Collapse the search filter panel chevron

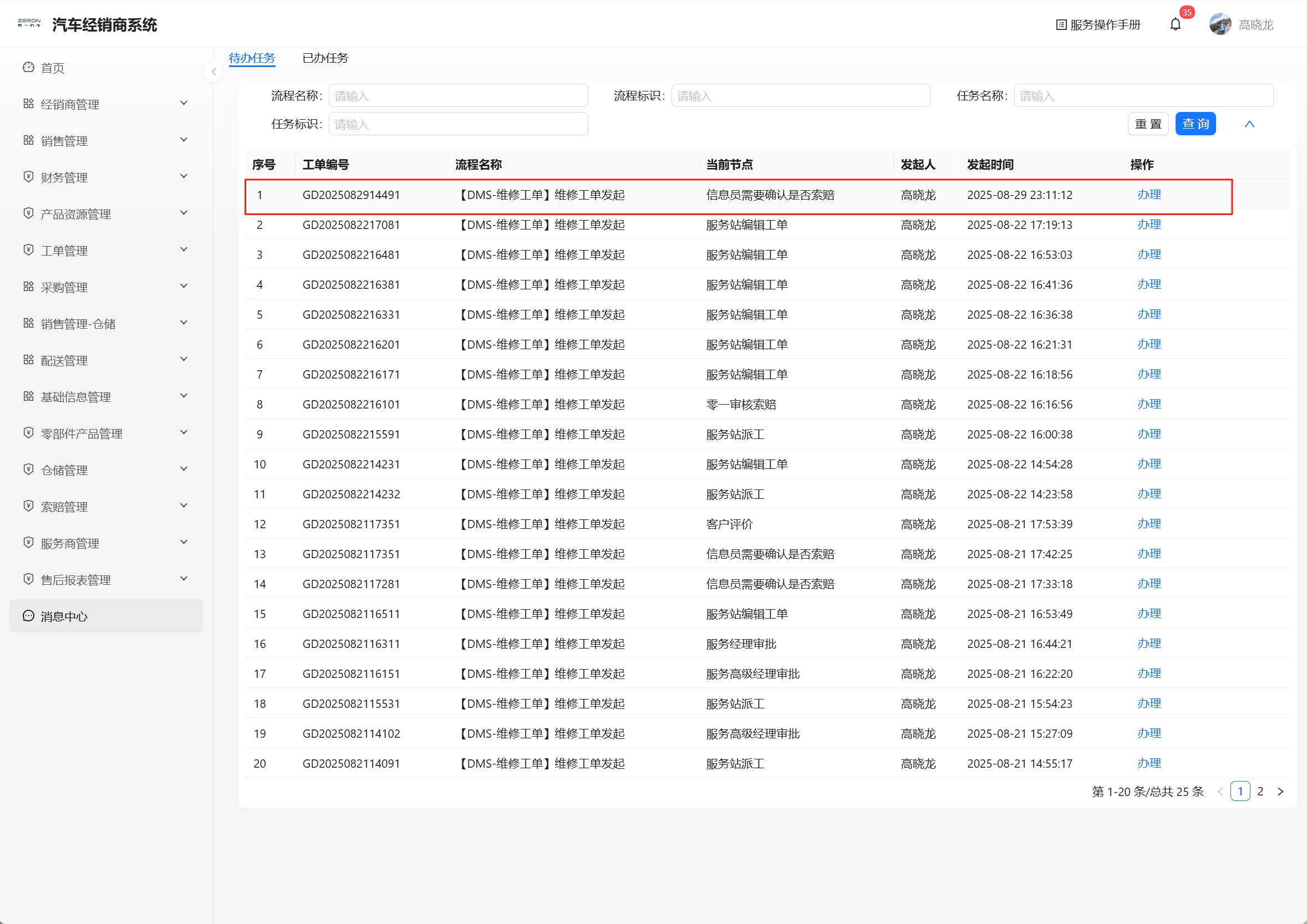click(1249, 124)
